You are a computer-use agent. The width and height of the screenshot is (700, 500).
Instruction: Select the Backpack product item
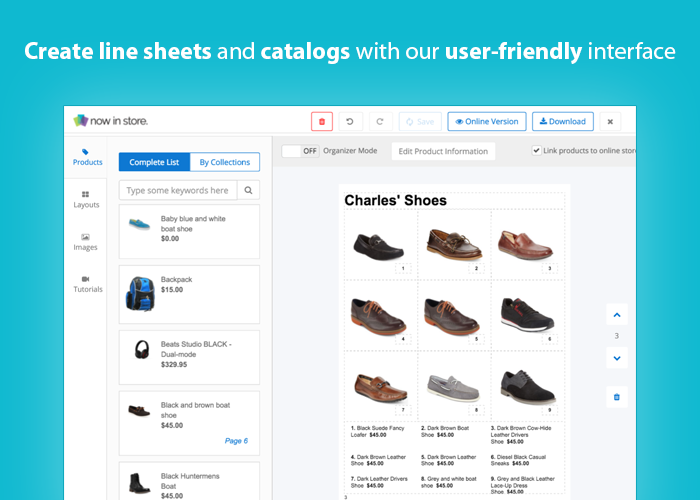point(189,294)
